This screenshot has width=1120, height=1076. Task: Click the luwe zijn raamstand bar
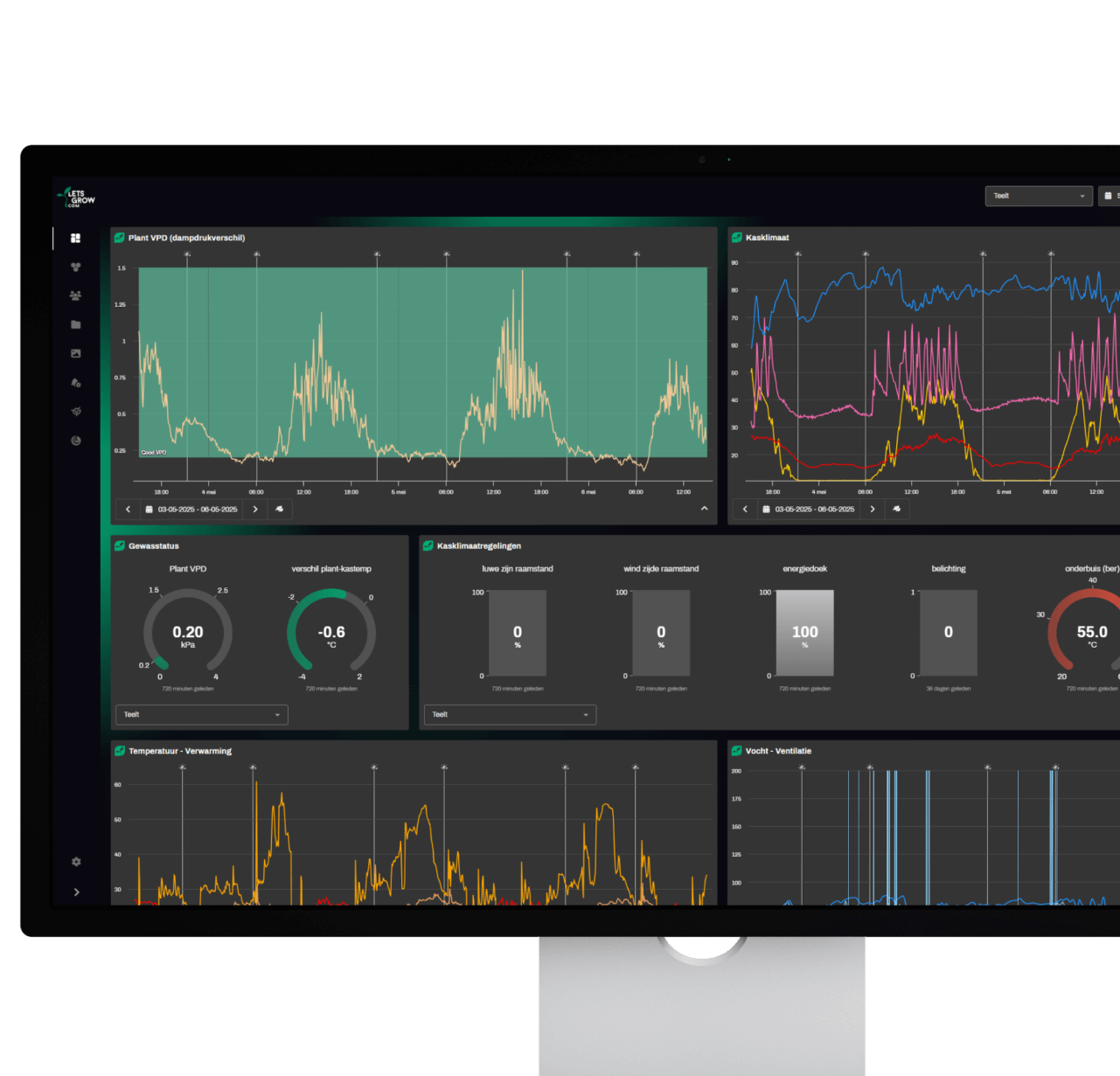(518, 633)
